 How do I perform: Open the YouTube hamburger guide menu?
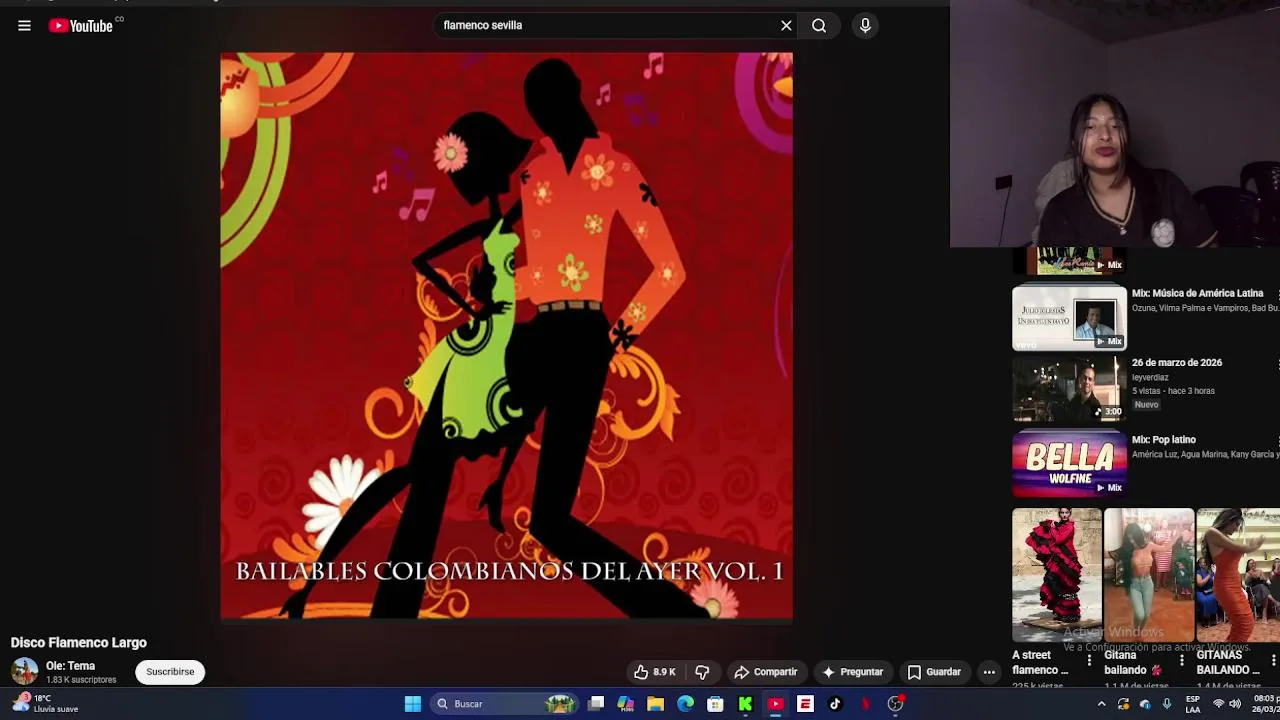(x=24, y=26)
